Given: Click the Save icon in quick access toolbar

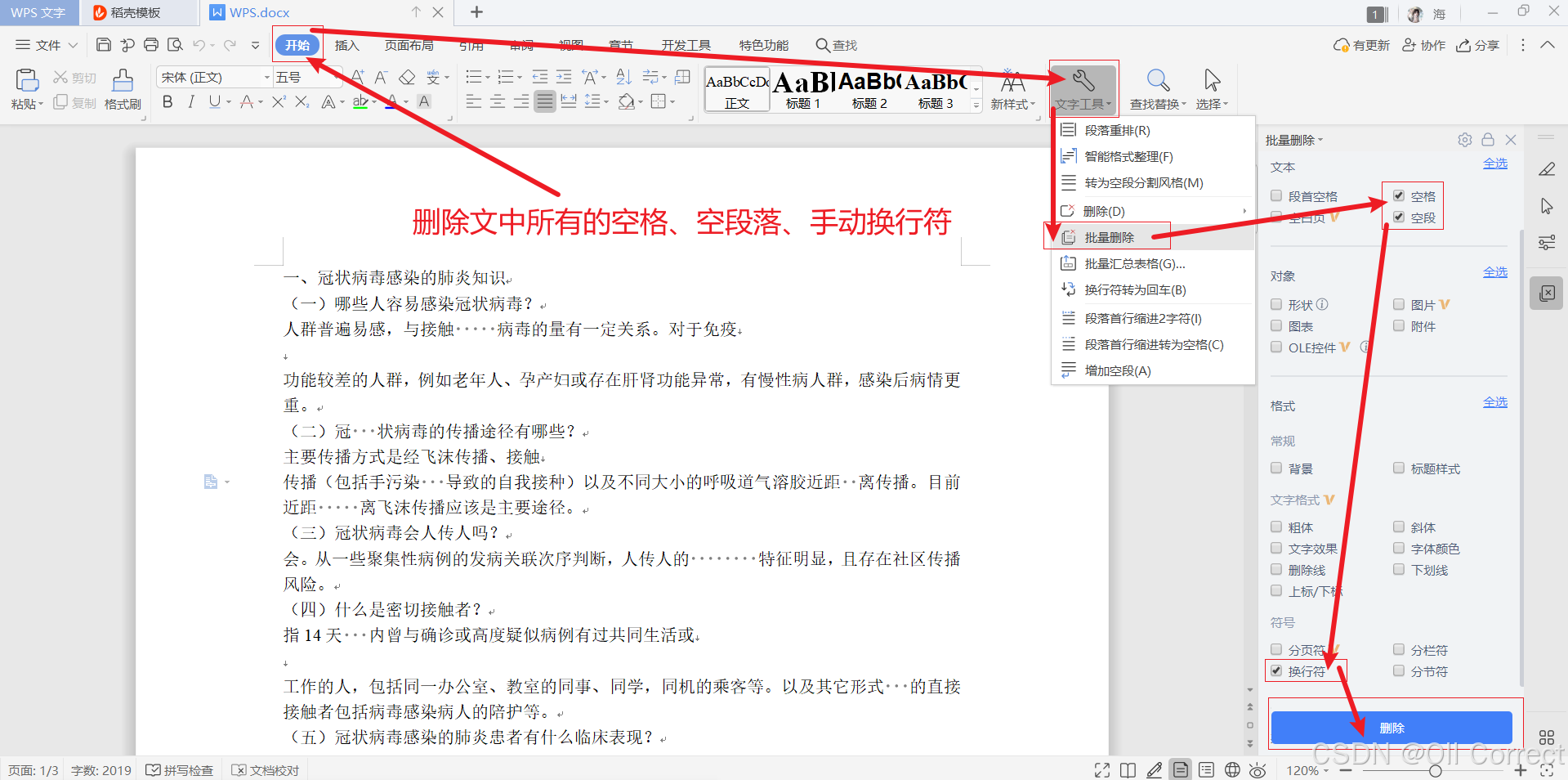Looking at the screenshot, I should 104,45.
